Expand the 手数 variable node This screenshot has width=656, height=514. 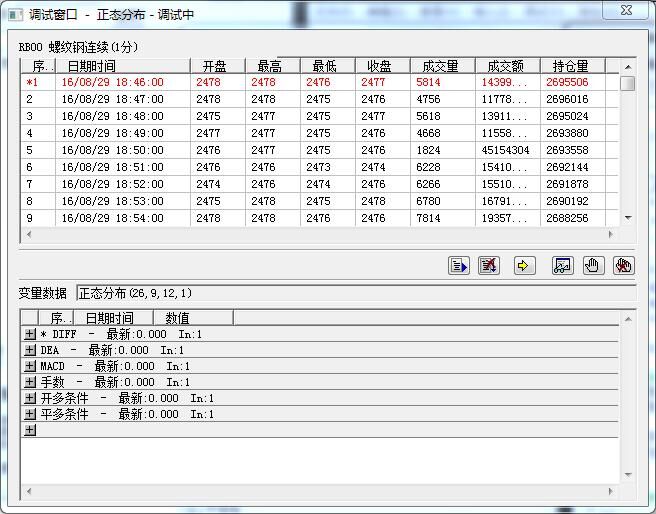30,382
